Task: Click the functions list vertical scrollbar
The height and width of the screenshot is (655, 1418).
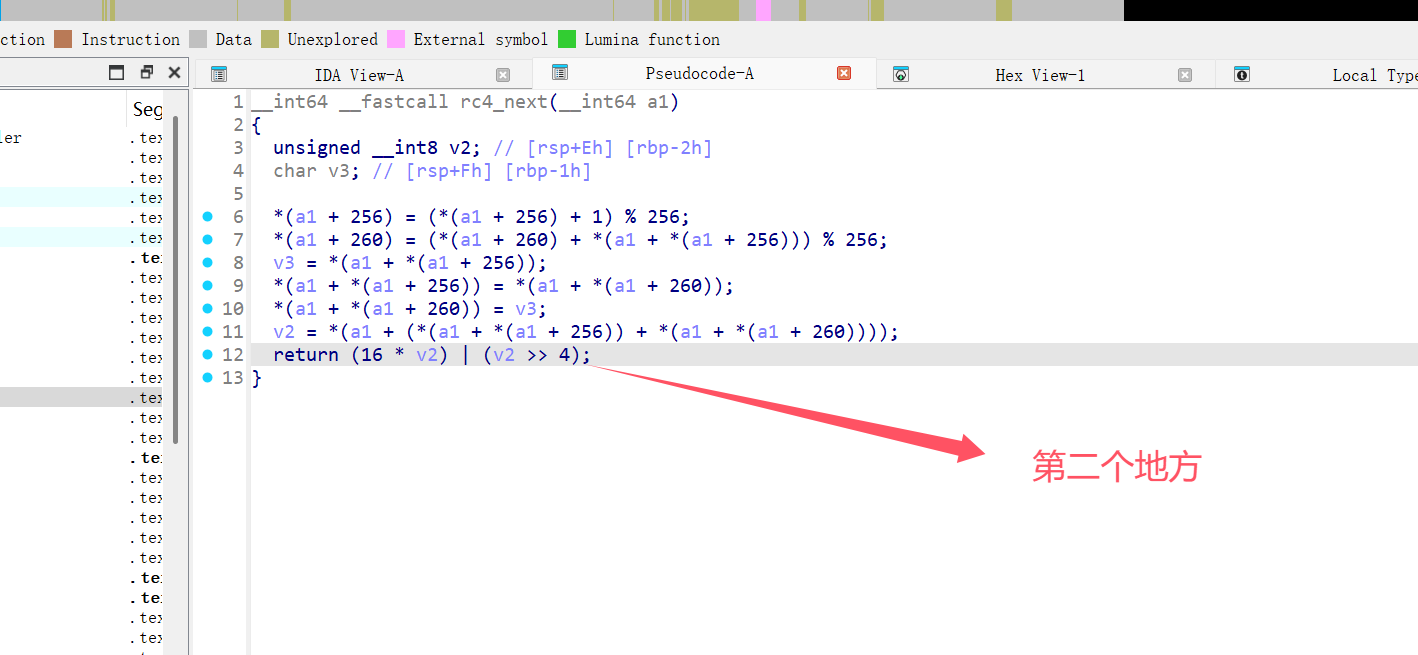Action: (x=176, y=280)
